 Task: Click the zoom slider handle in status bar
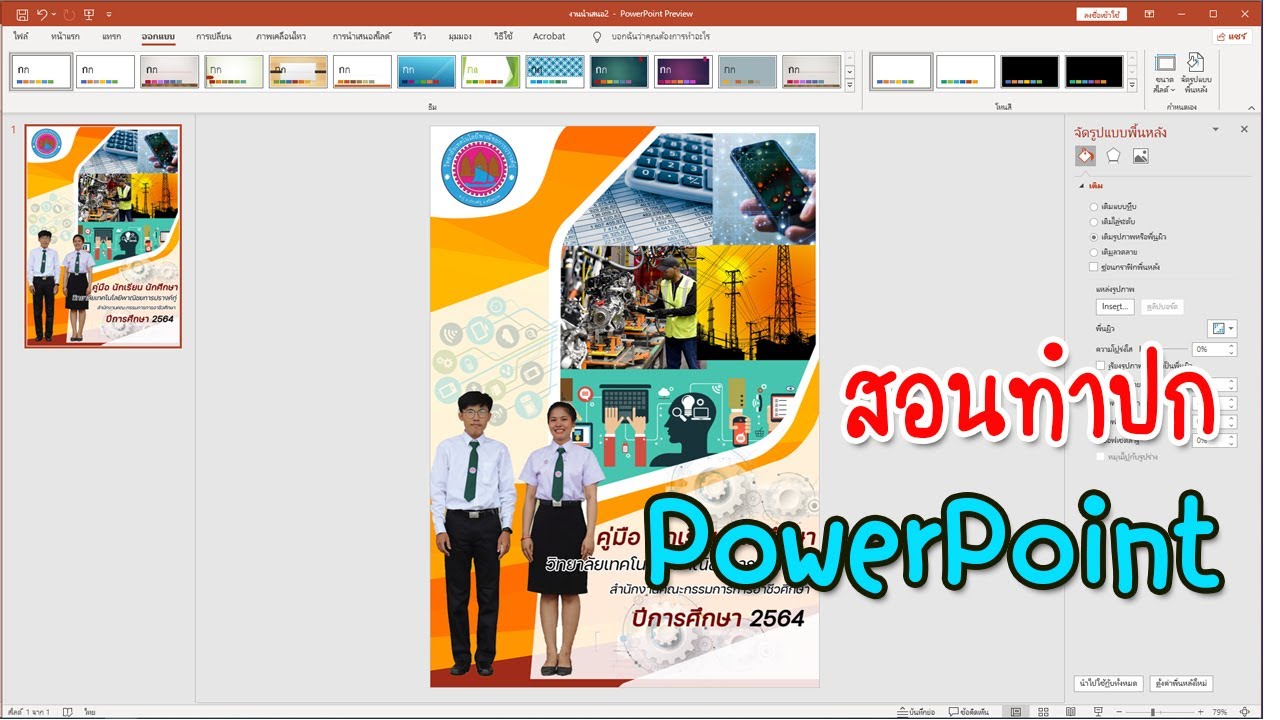pyautogui.click(x=1152, y=712)
